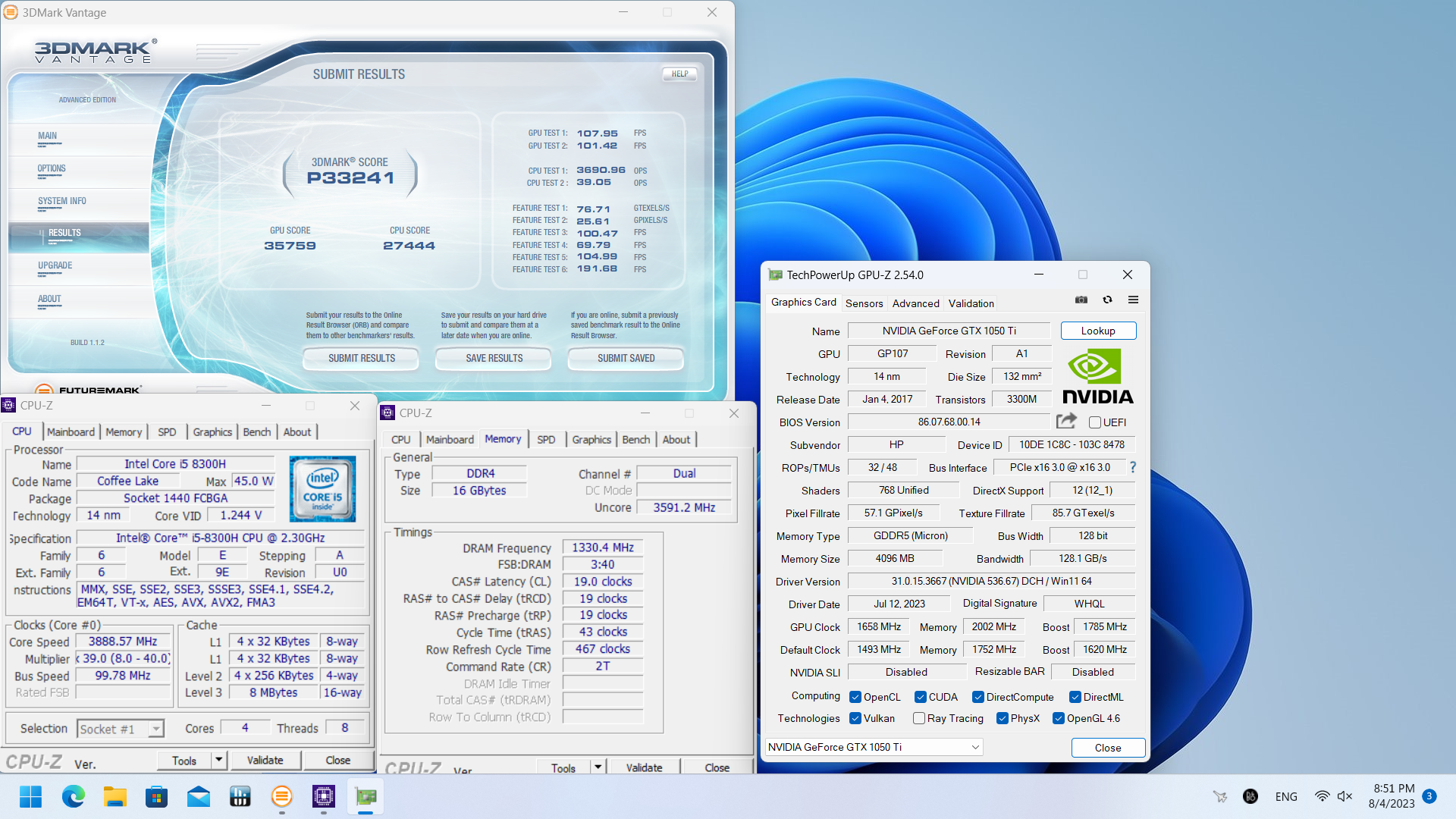Expand Tools dropdown arrow in Memory CPU-Z

pos(598,767)
